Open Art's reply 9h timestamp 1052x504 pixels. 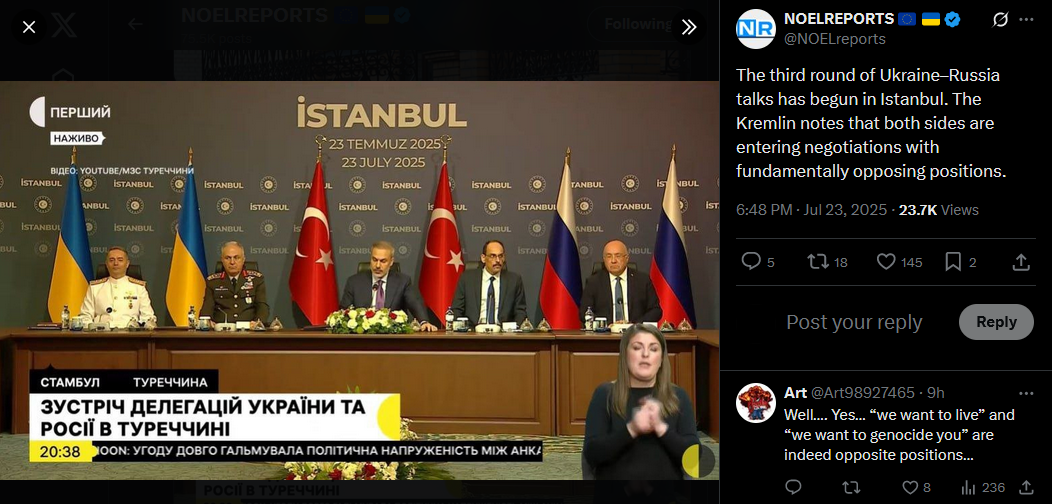[x=934, y=393]
